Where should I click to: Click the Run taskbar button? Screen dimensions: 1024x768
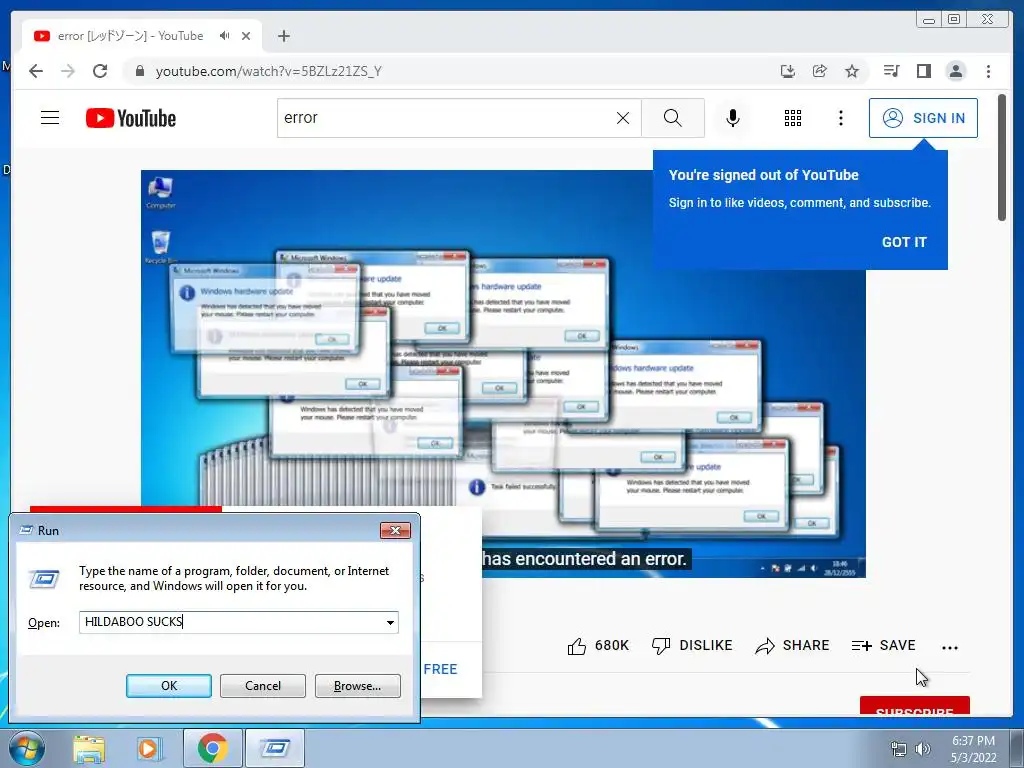pyautogui.click(x=275, y=748)
